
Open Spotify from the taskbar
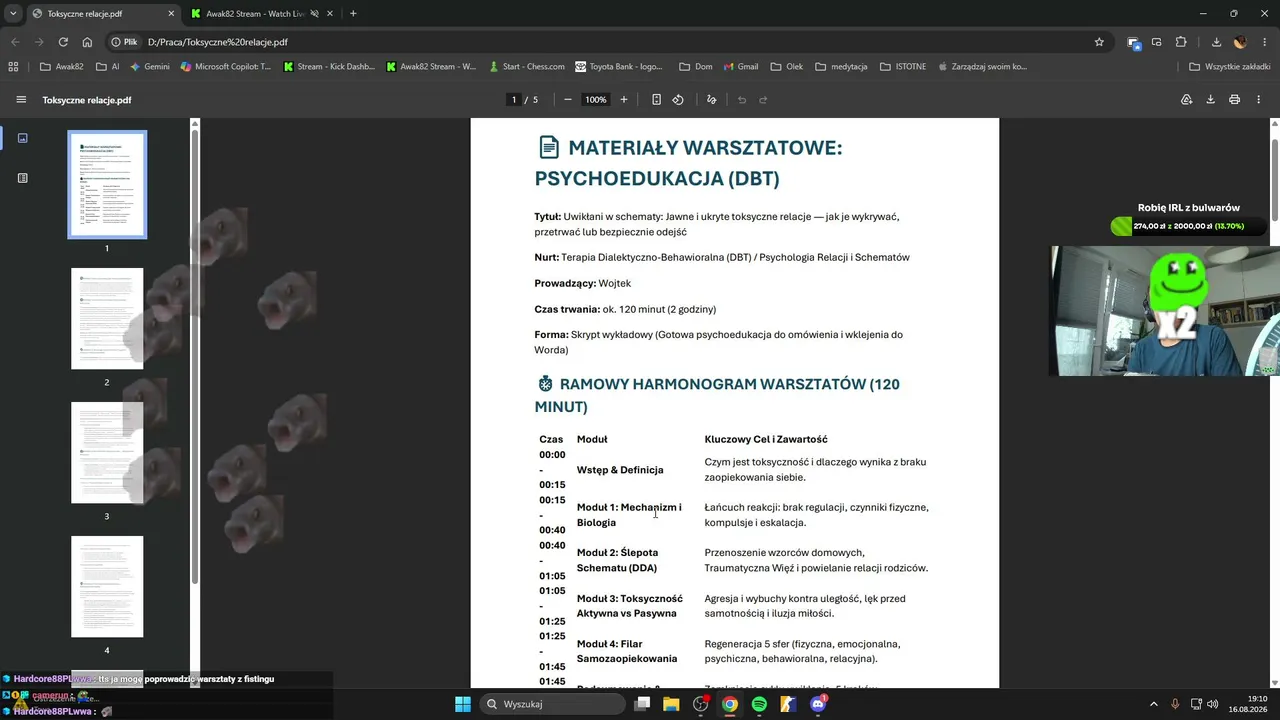click(759, 704)
